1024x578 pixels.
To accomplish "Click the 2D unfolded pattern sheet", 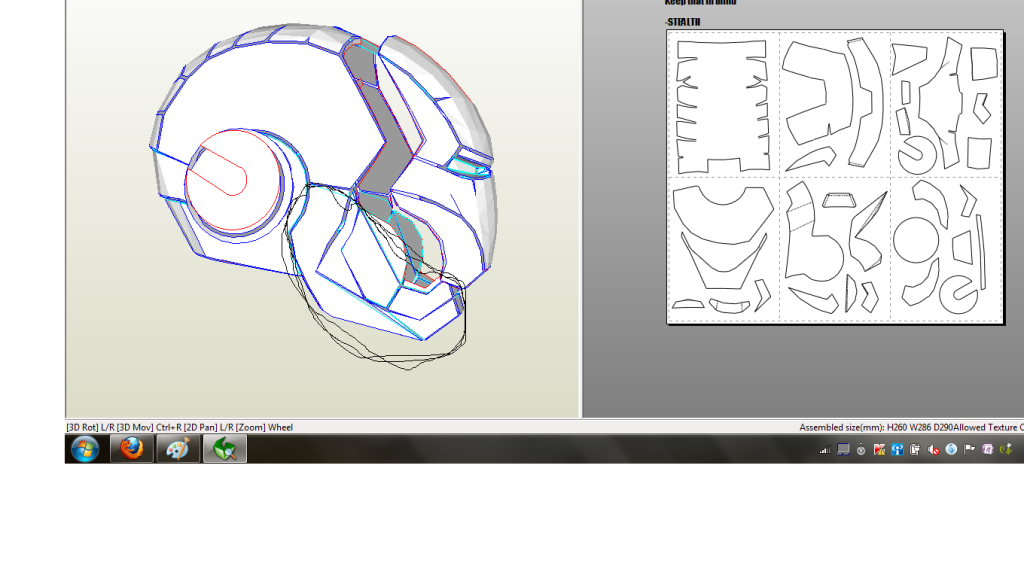I will coord(835,177).
